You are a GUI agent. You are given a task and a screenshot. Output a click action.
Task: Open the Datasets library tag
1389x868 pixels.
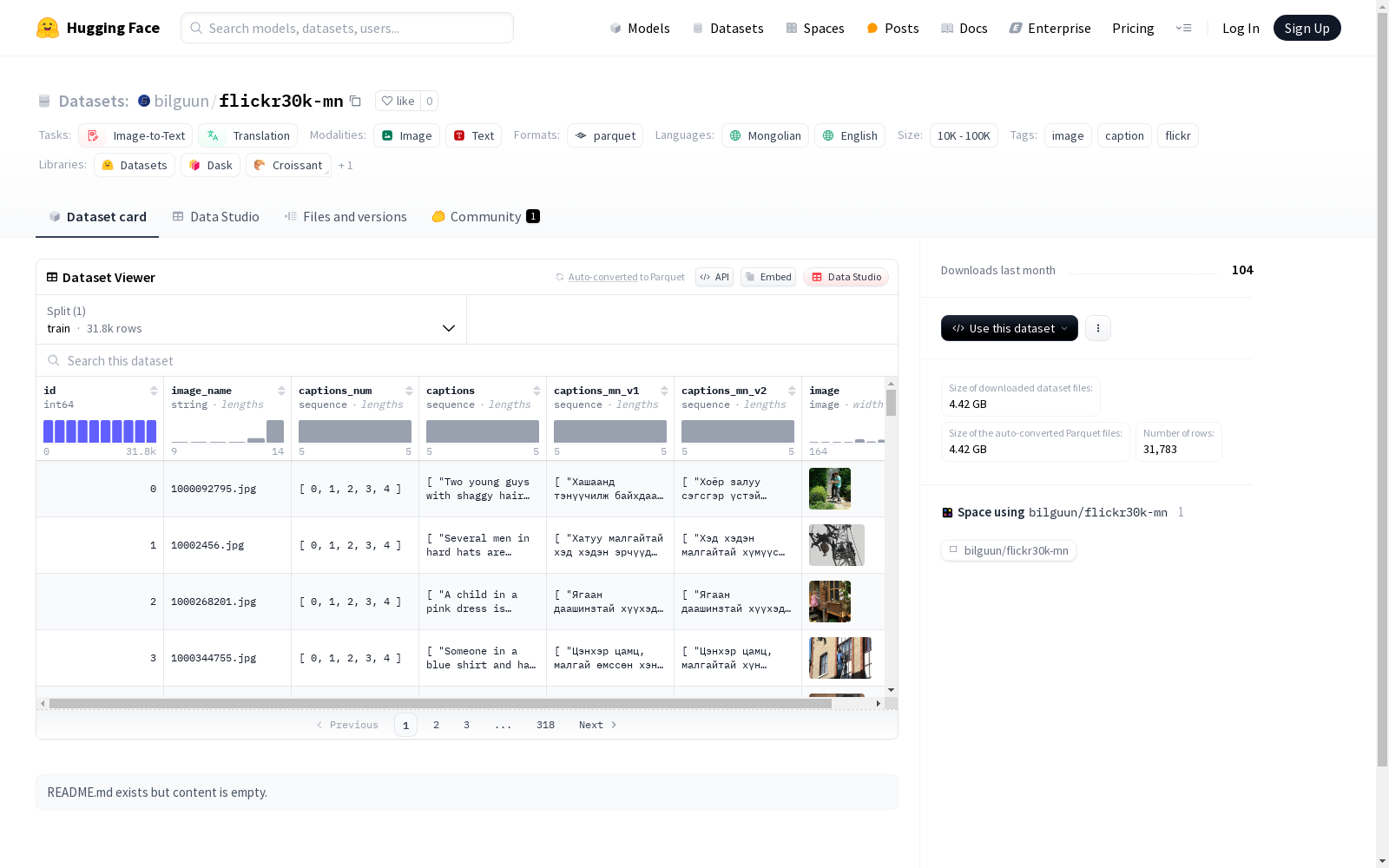[x=135, y=165]
